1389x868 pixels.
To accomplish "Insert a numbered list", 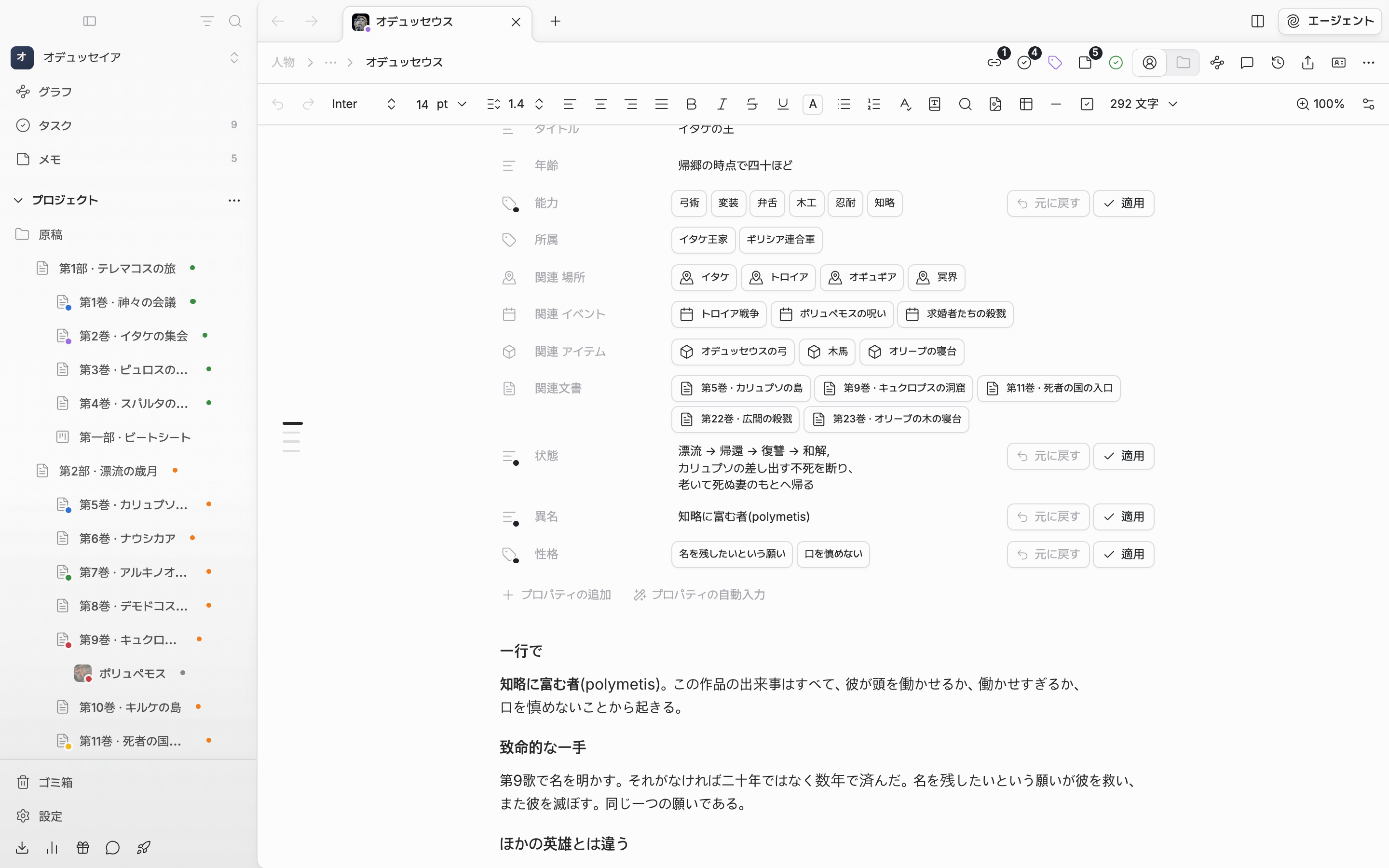I will coord(873,104).
